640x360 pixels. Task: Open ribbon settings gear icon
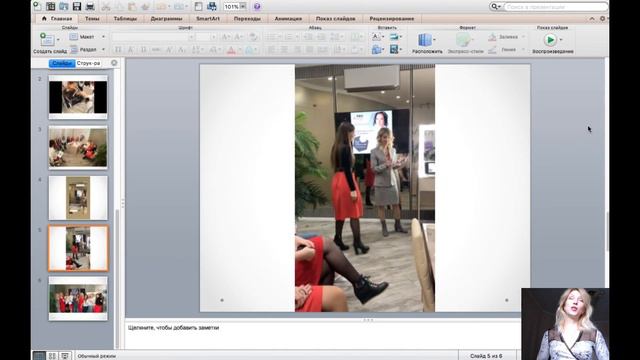click(602, 19)
